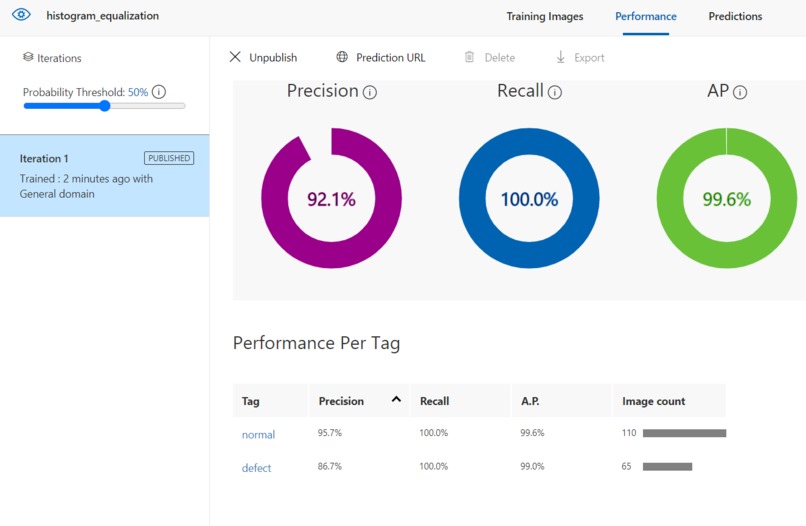Click the Recall info icon

(555, 93)
